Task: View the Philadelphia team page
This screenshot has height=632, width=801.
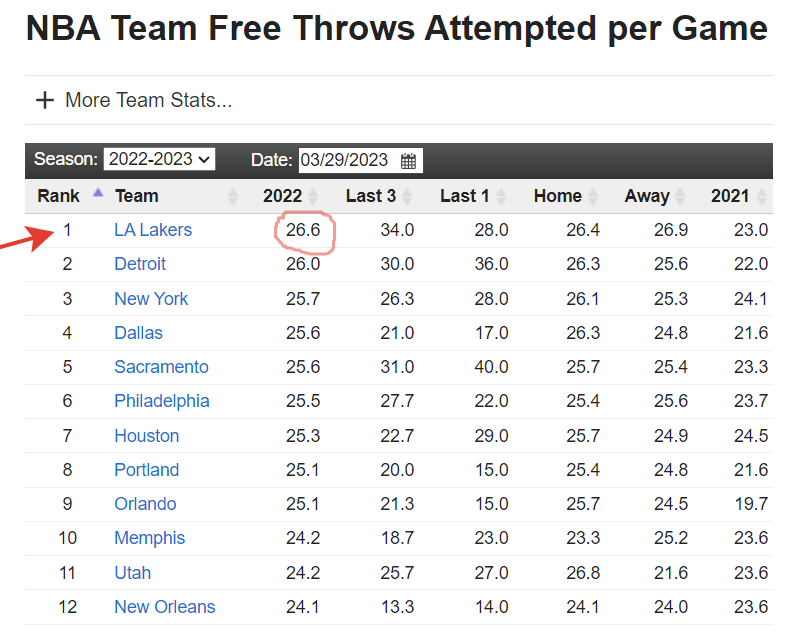Action: click(x=162, y=401)
